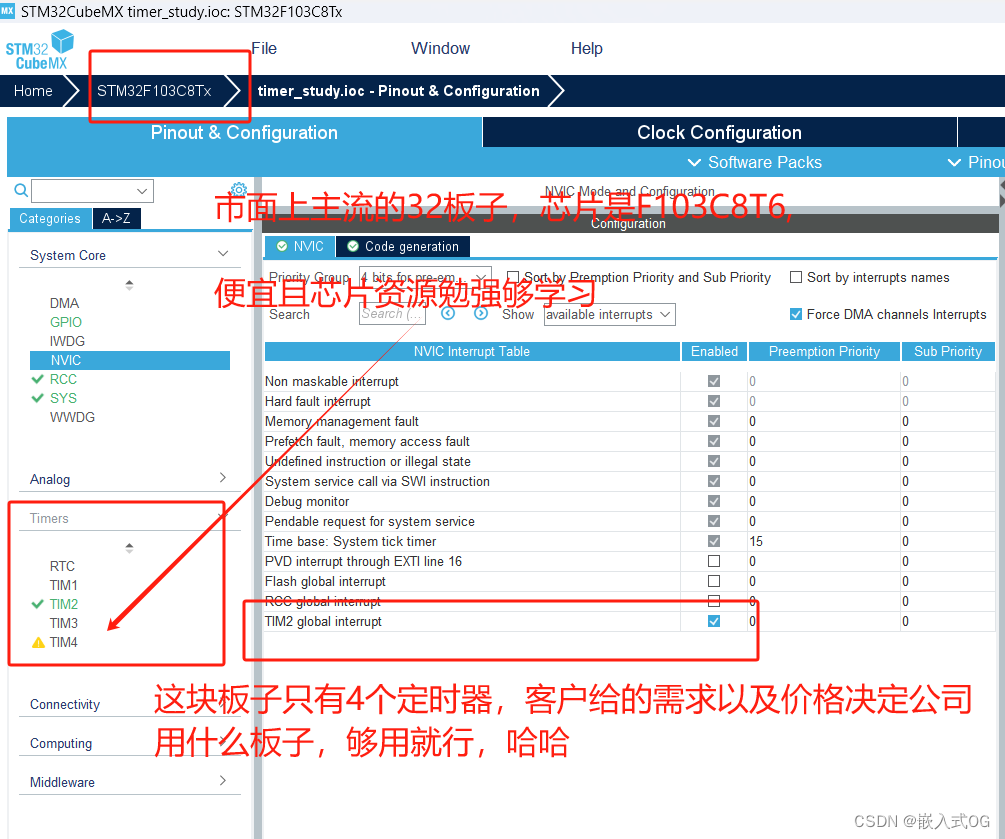Select GPIO in System Core list

(66, 322)
